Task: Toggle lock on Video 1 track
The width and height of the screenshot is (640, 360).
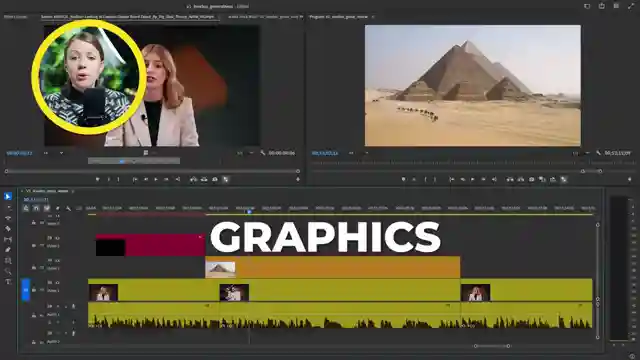Action: point(34,290)
